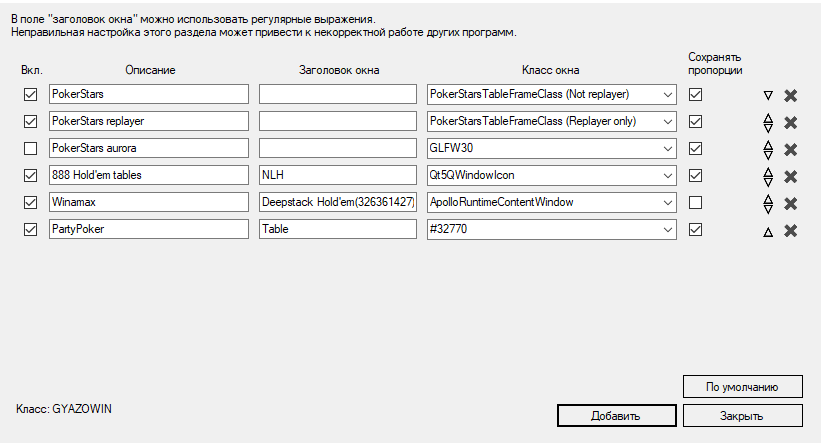Focus the Deepstack Hold'em window title field
821x443 pixels.
(x=338, y=202)
